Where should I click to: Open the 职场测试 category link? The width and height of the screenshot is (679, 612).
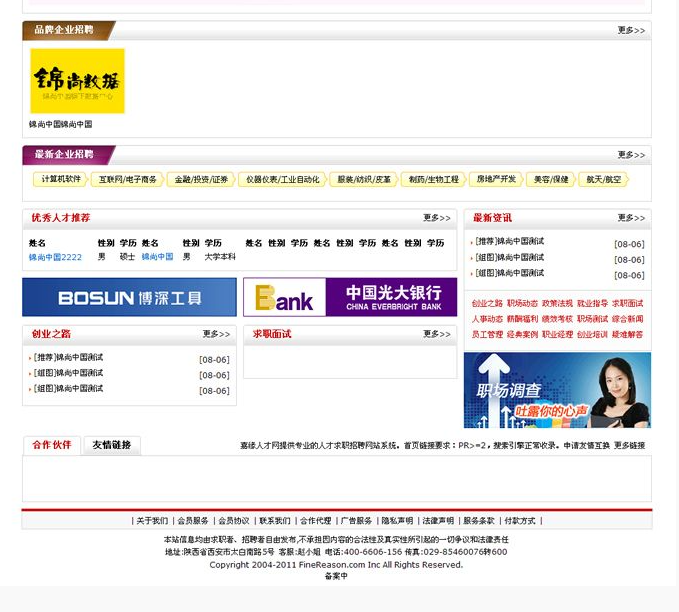tap(592, 319)
